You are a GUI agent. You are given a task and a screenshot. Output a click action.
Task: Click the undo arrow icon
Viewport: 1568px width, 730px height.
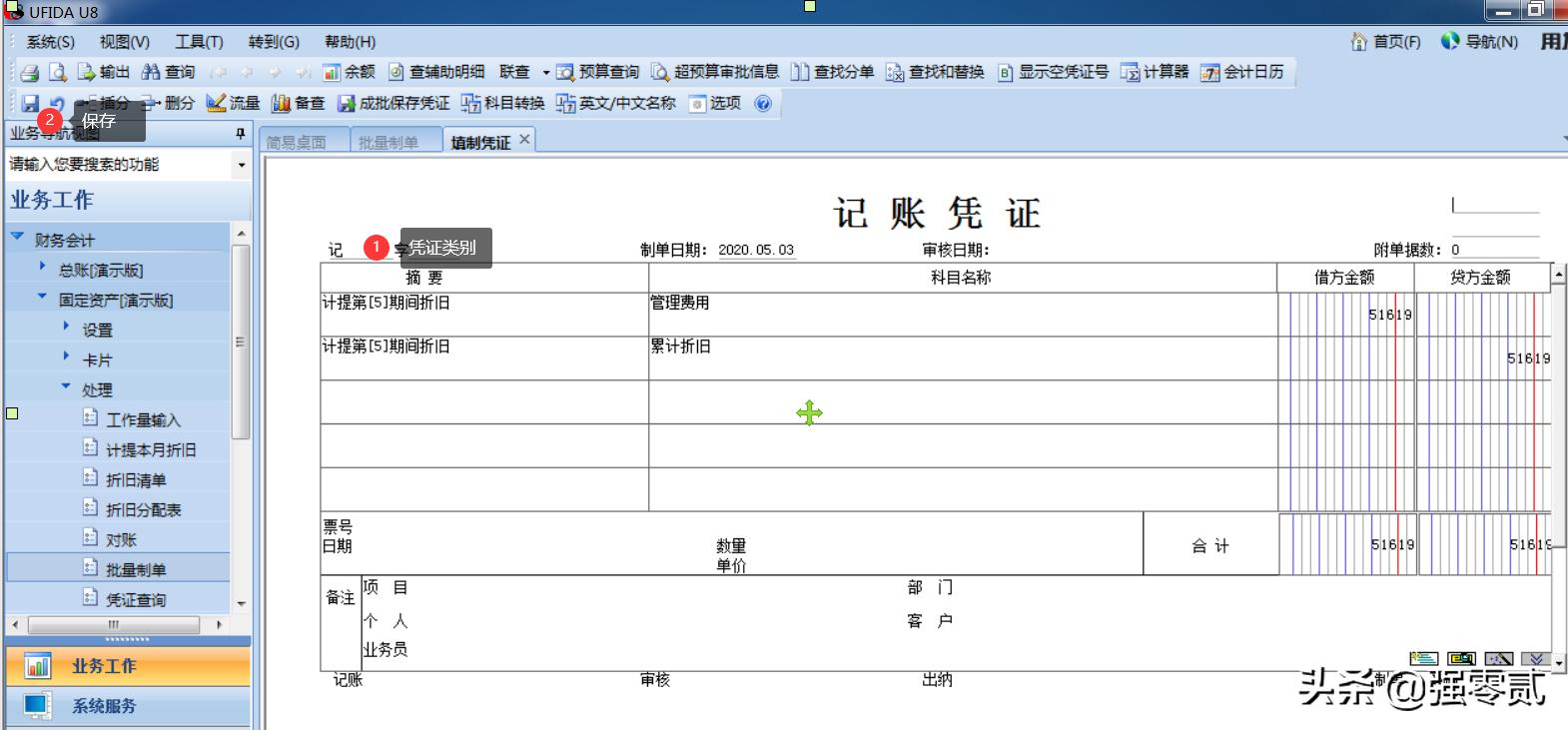57,103
